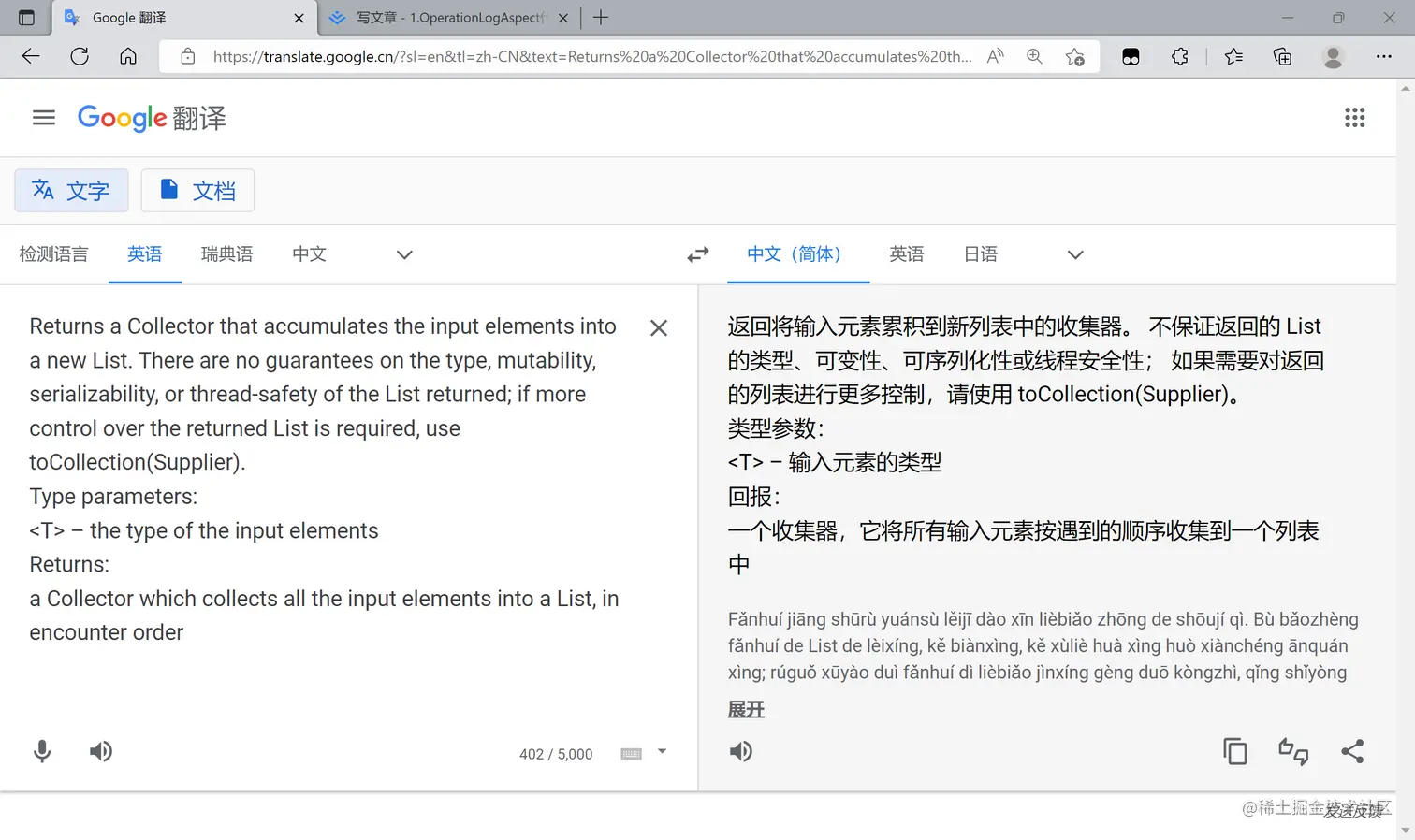1415x840 pixels.
Task: Switch to 文档 document translation mode
Action: (197, 191)
